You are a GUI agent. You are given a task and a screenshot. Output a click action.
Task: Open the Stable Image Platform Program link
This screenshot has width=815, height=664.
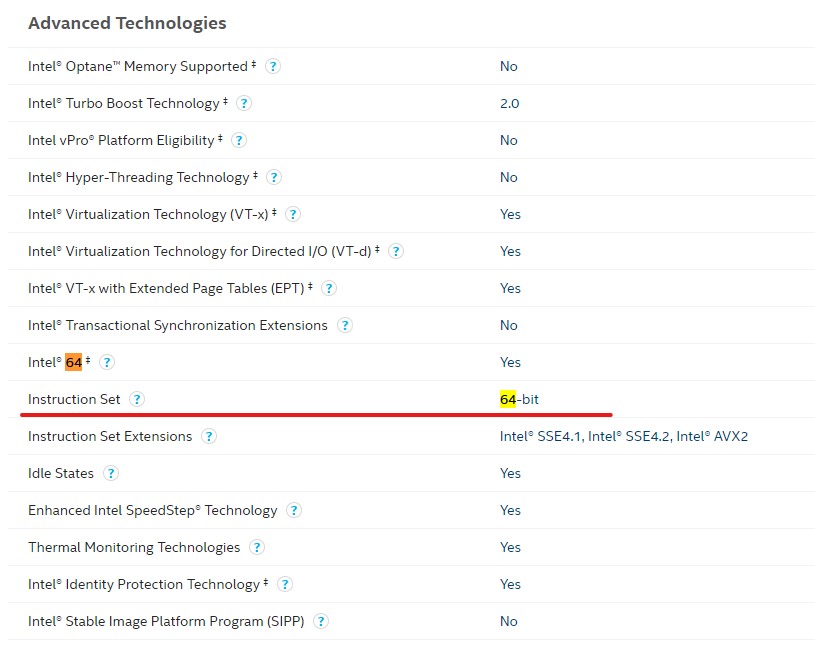(x=166, y=621)
